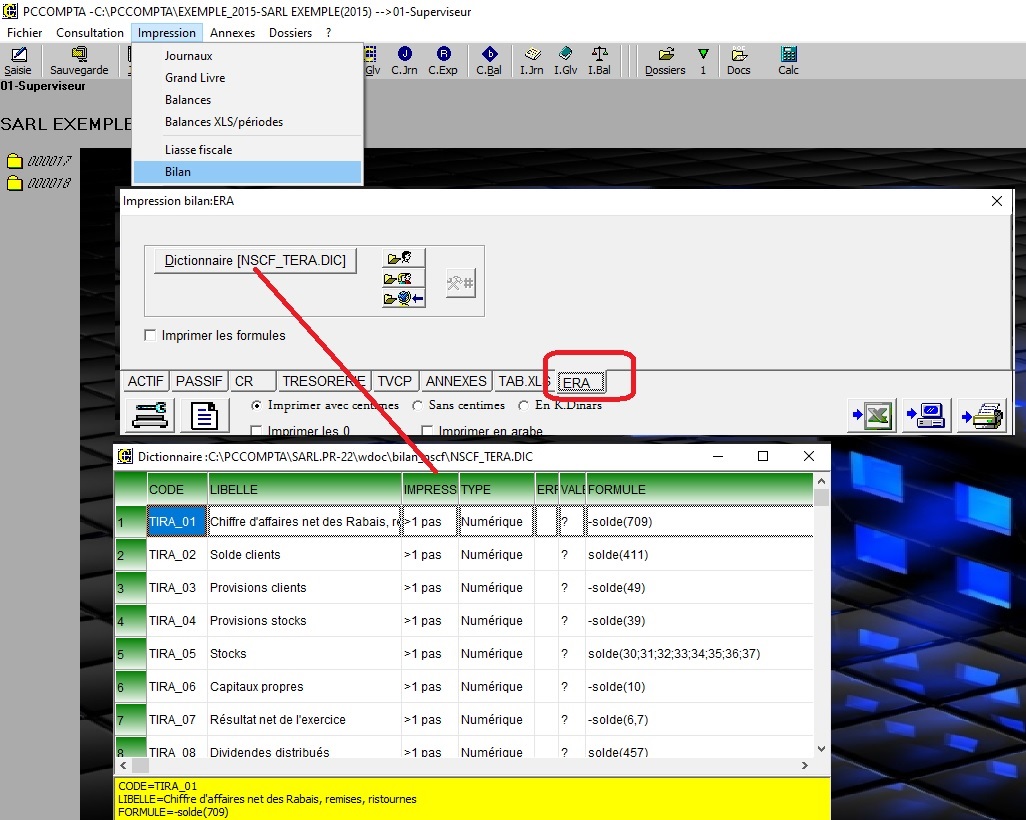Click the I.Bal balance print icon
Screen dimensions: 1026x820
(599, 60)
